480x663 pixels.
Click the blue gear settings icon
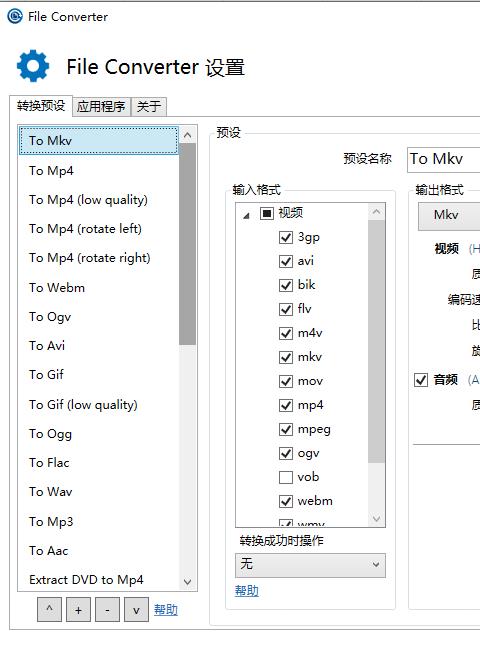33,66
